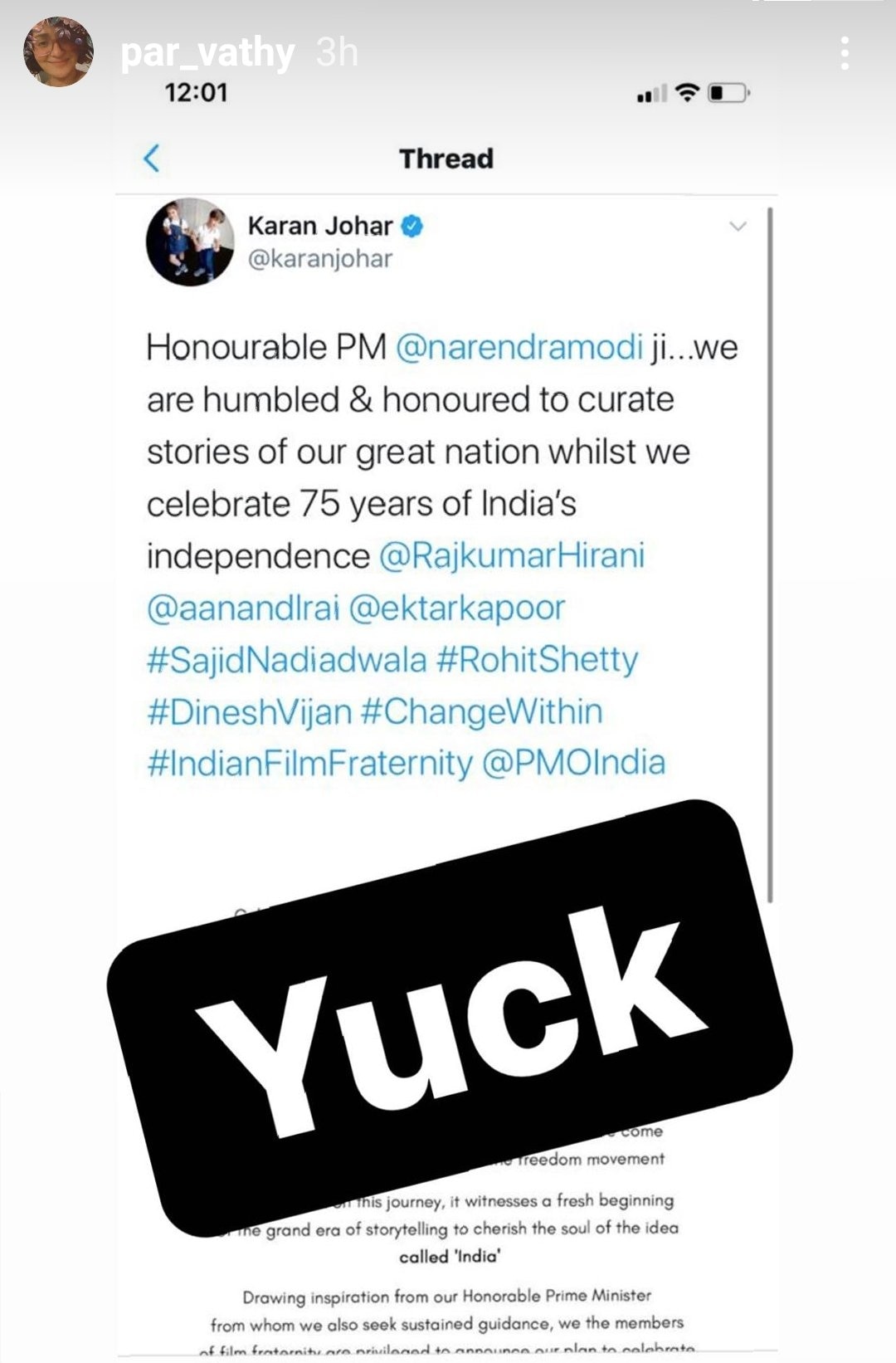
Task: Tap the Wi-Fi status icon
Action: pyautogui.click(x=686, y=92)
